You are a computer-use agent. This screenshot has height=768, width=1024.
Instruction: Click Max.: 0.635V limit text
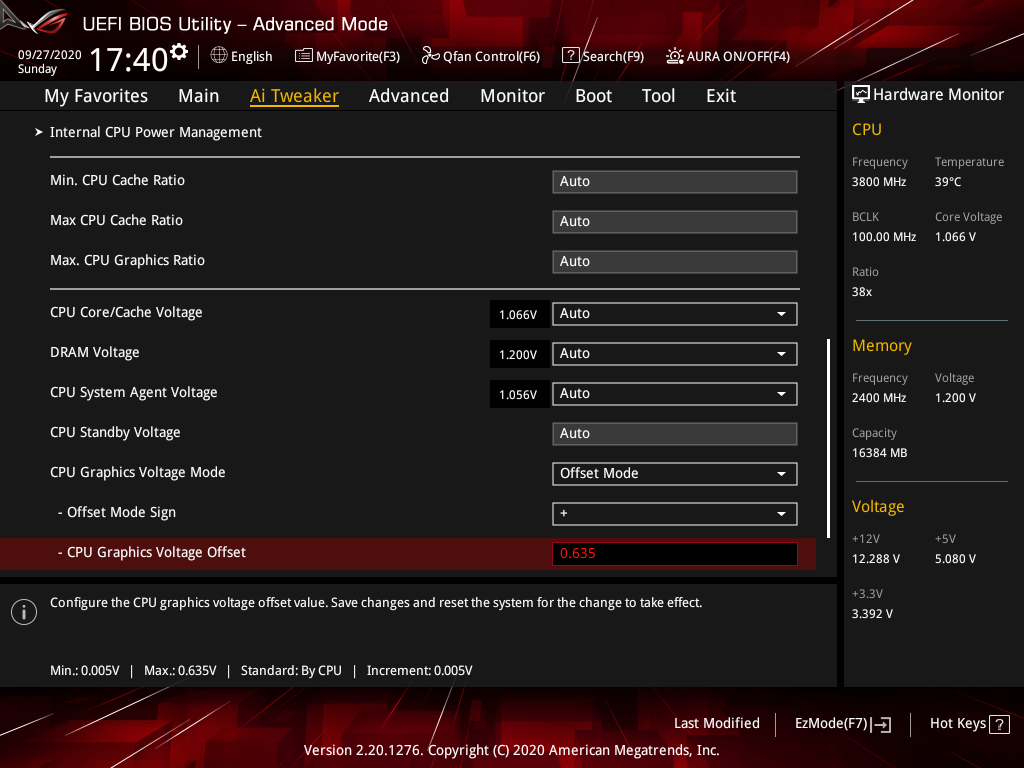point(180,671)
